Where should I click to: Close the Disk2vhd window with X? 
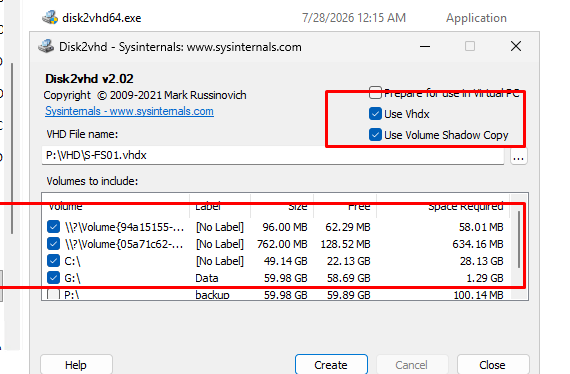(516, 46)
